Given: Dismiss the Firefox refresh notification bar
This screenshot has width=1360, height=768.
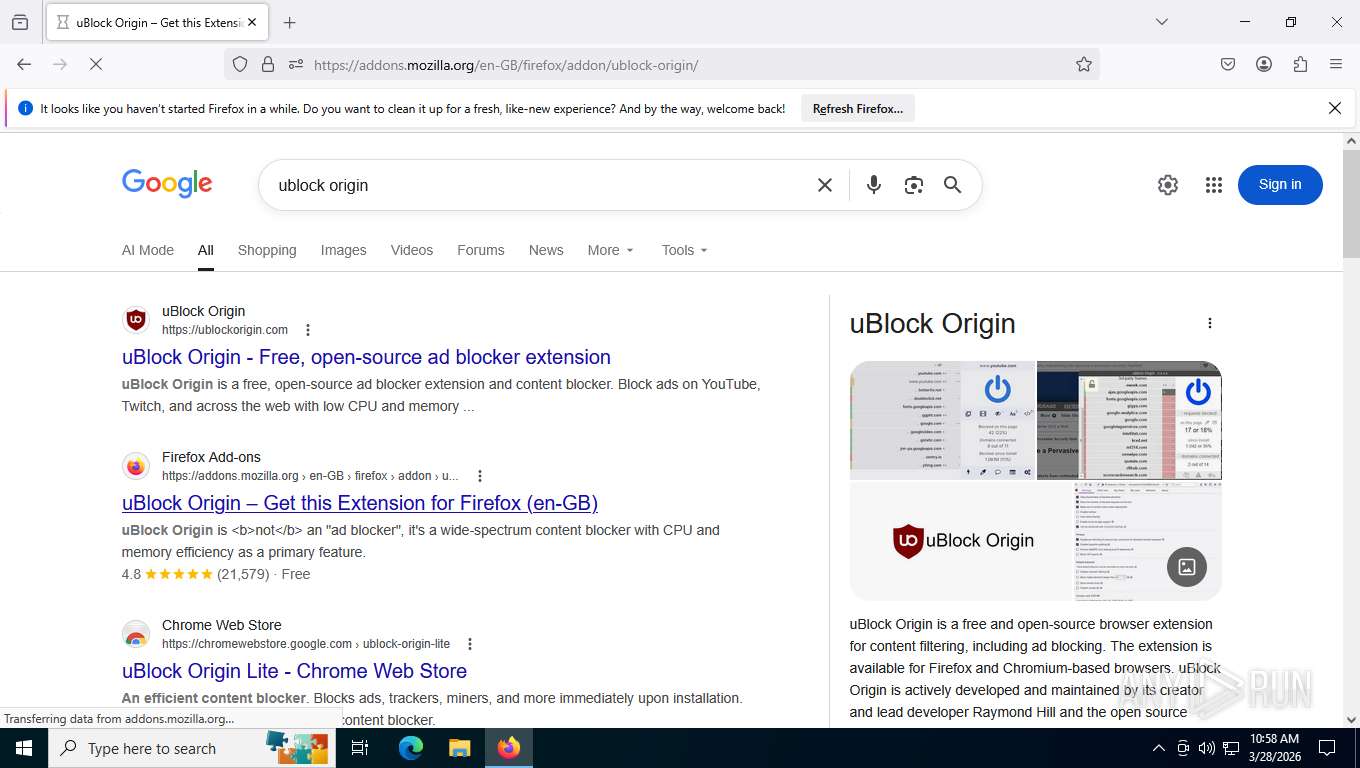Looking at the screenshot, I should coord(1335,108).
